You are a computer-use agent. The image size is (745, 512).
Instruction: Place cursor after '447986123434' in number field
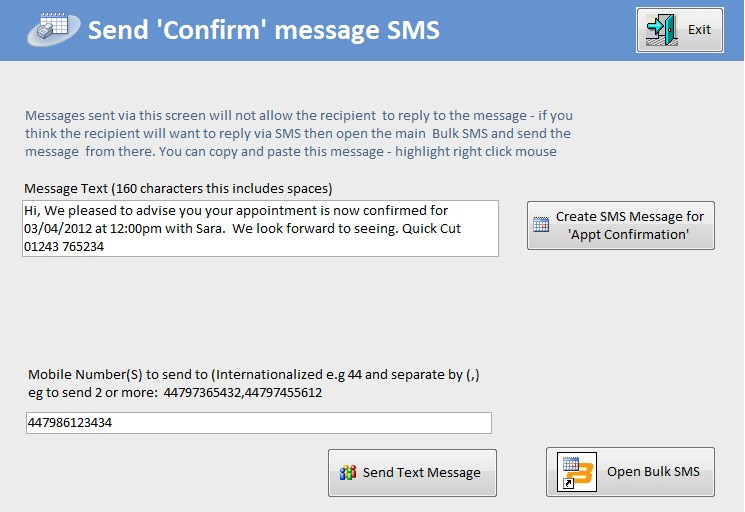point(113,423)
